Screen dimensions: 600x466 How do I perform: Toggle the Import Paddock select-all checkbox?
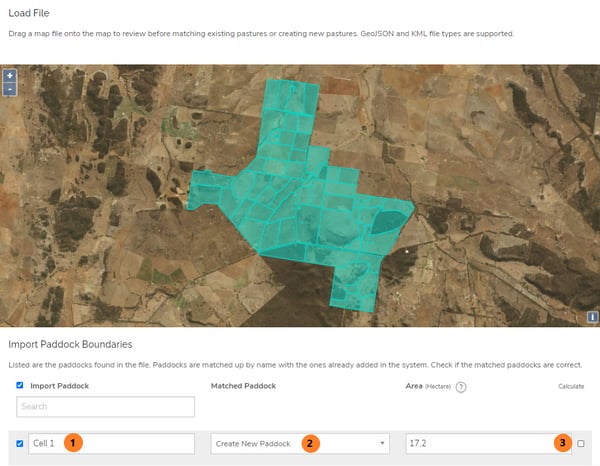[x=21, y=385]
